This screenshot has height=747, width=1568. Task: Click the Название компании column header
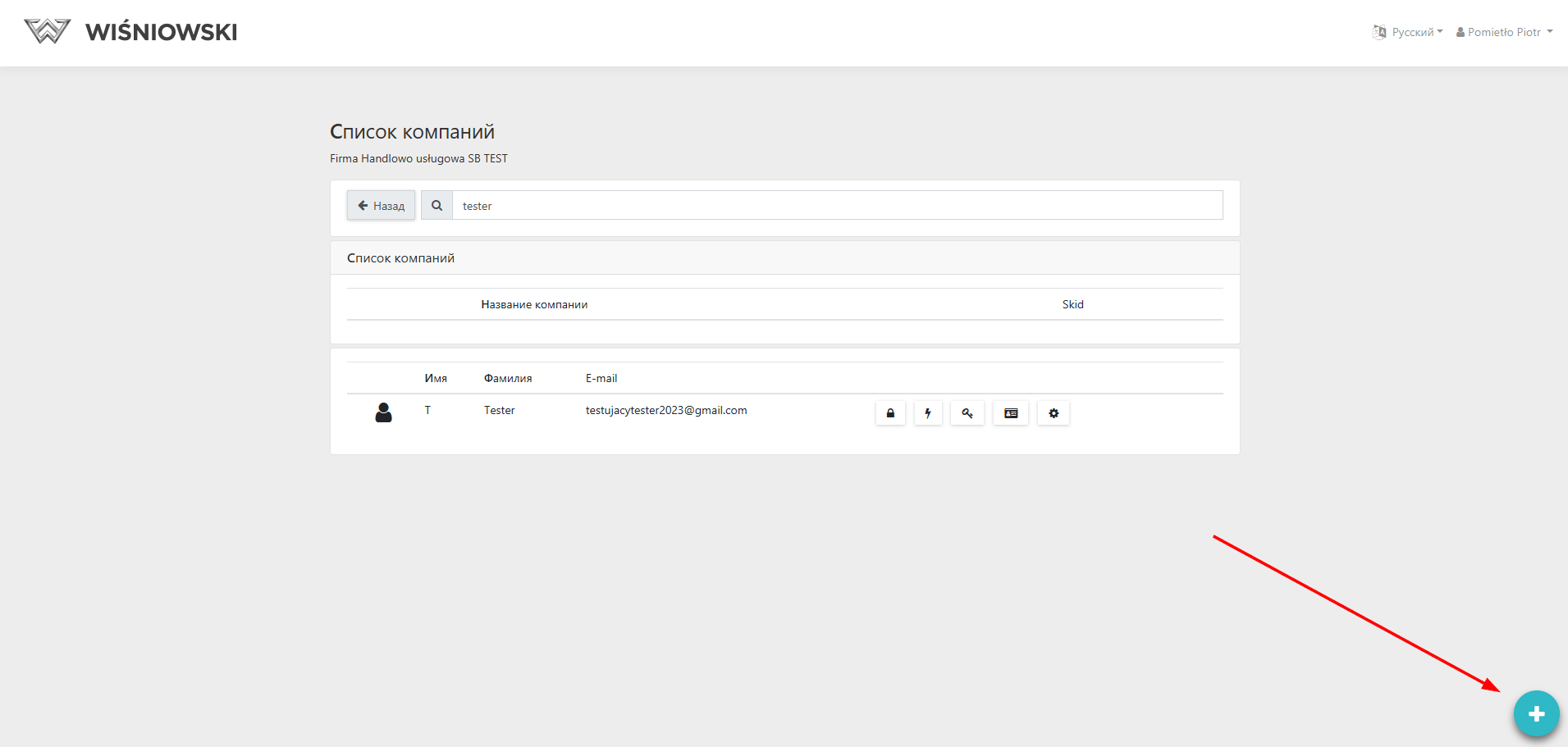(534, 304)
